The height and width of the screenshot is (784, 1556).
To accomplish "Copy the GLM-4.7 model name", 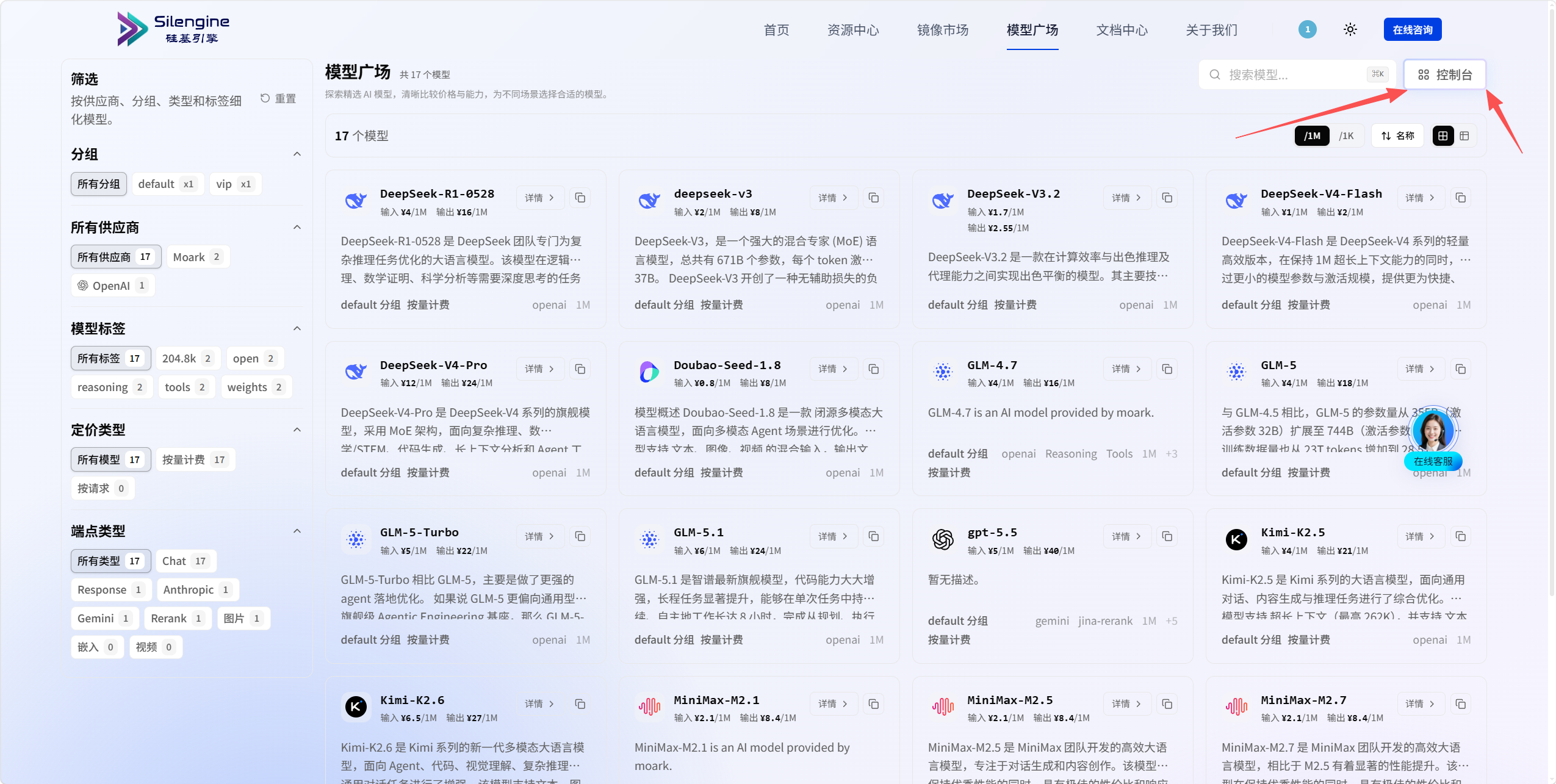I will click(x=1167, y=369).
